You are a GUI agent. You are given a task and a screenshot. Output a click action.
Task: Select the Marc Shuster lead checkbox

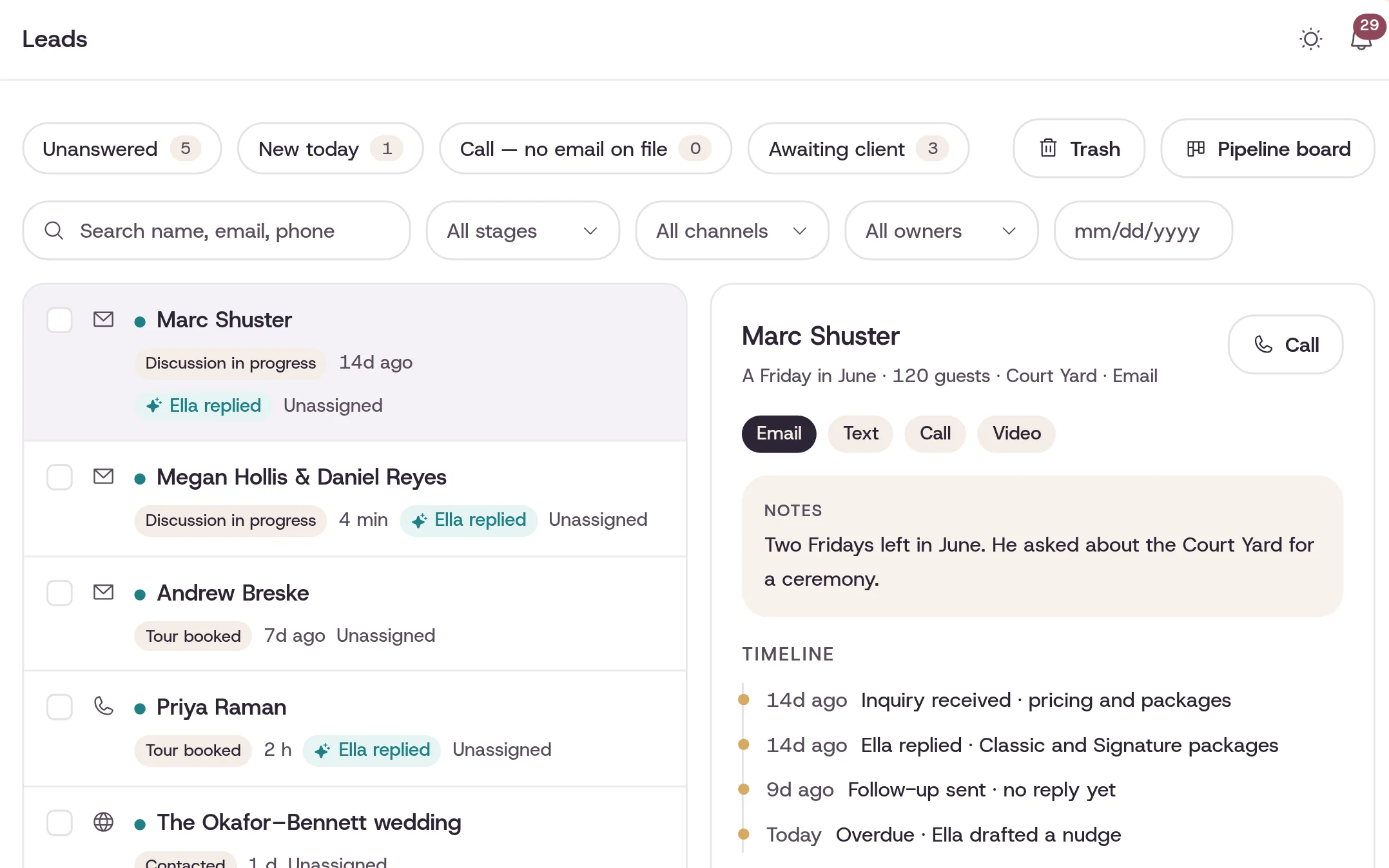coord(59,320)
